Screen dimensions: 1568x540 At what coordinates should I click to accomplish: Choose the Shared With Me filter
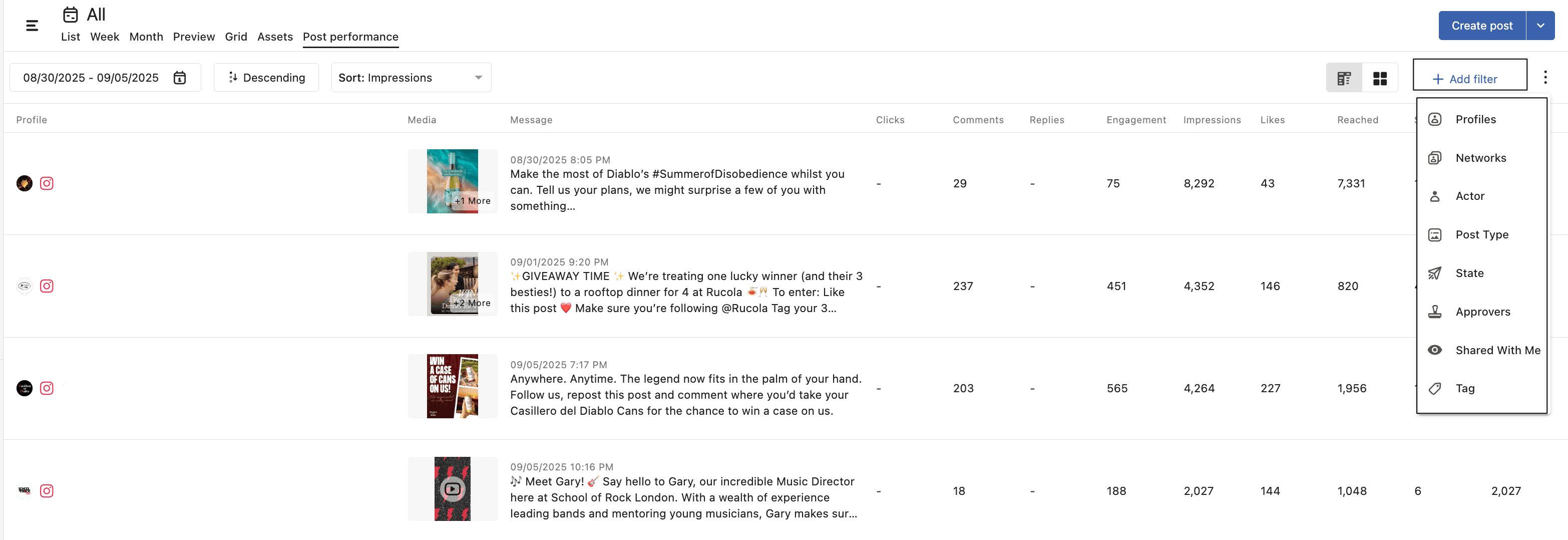1497,350
